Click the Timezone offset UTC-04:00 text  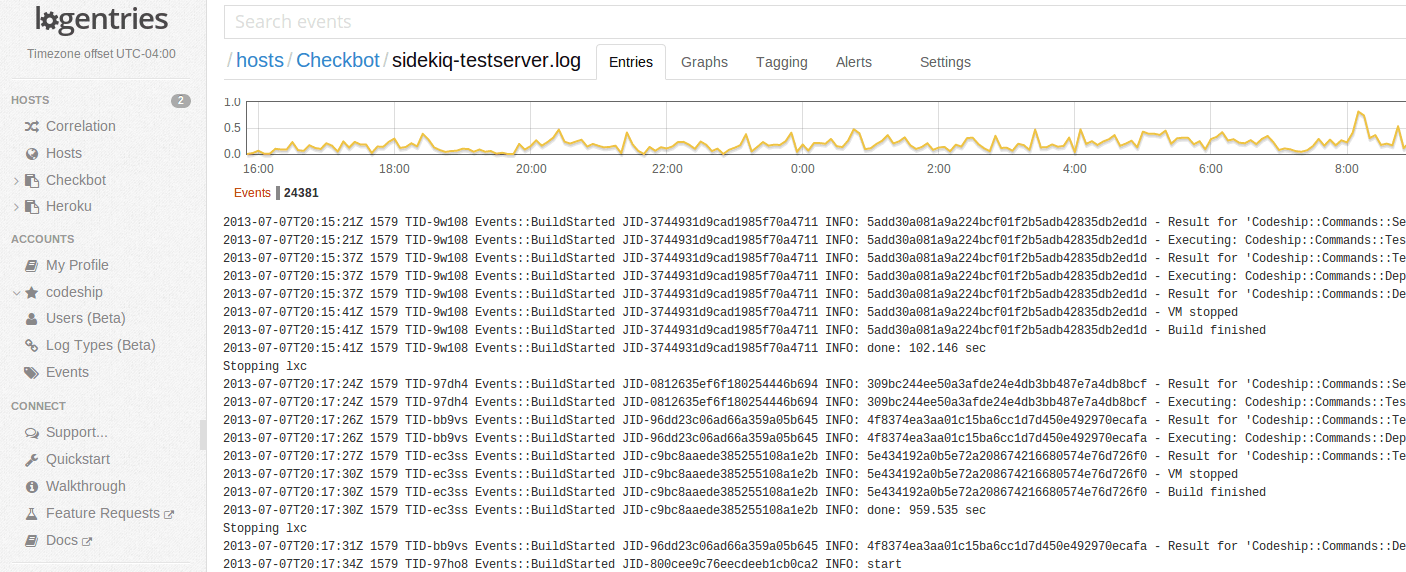[x=101, y=54]
